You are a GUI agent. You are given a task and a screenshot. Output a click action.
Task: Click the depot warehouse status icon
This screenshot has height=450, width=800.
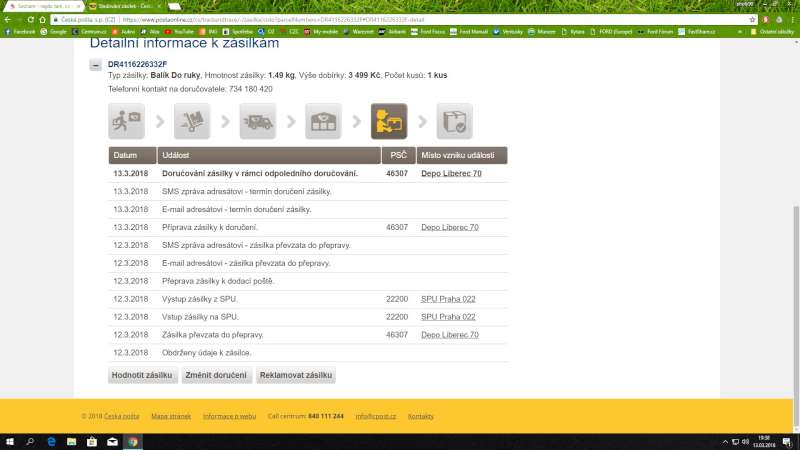tap(323, 122)
